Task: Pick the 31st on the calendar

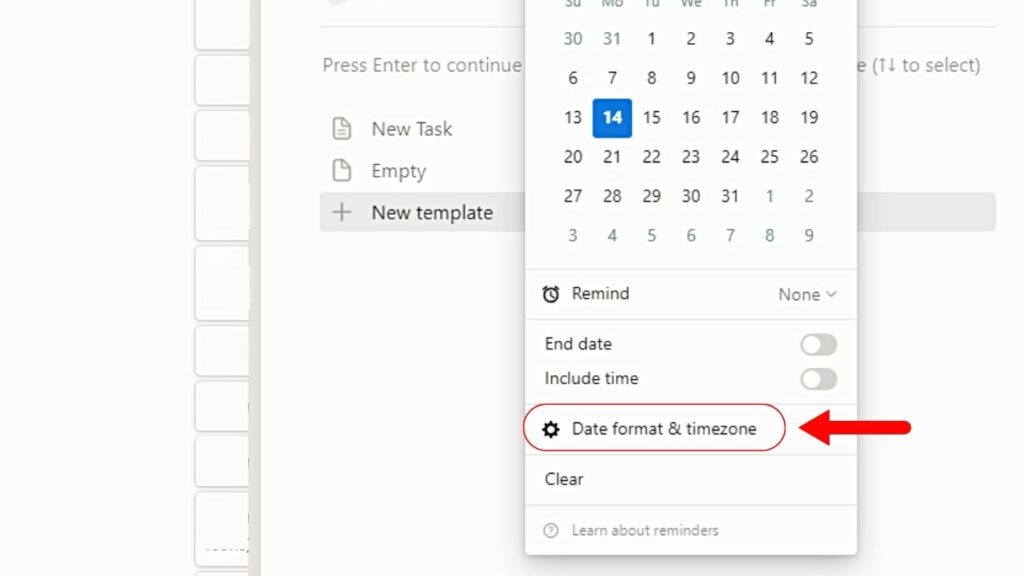Action: tap(730, 196)
